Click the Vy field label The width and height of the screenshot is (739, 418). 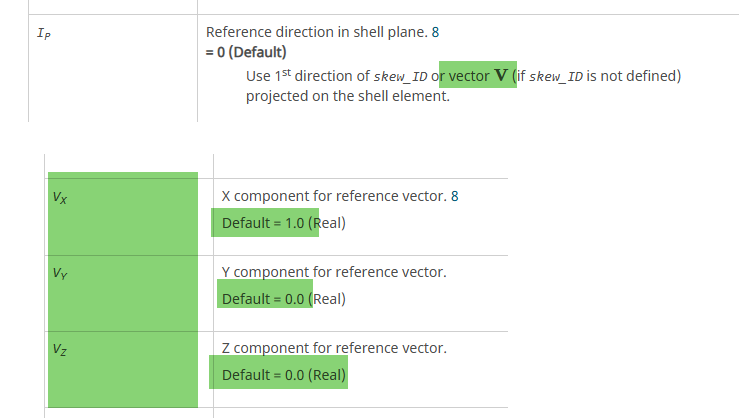pos(61,273)
